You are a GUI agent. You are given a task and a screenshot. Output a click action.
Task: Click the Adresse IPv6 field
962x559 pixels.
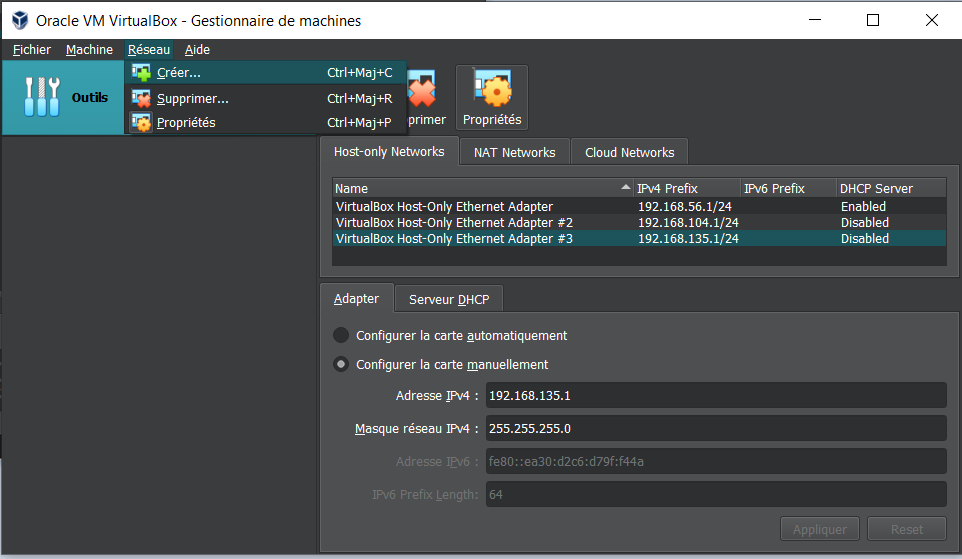click(x=716, y=461)
